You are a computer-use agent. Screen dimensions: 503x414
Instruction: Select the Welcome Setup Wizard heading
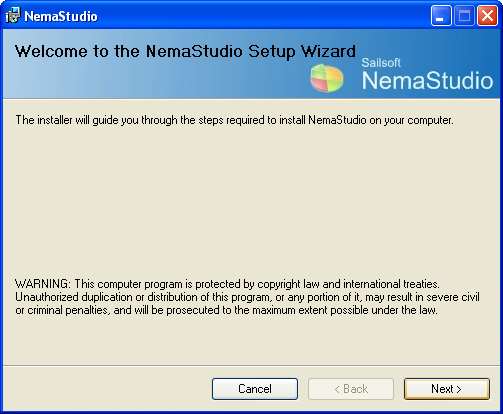point(185,51)
